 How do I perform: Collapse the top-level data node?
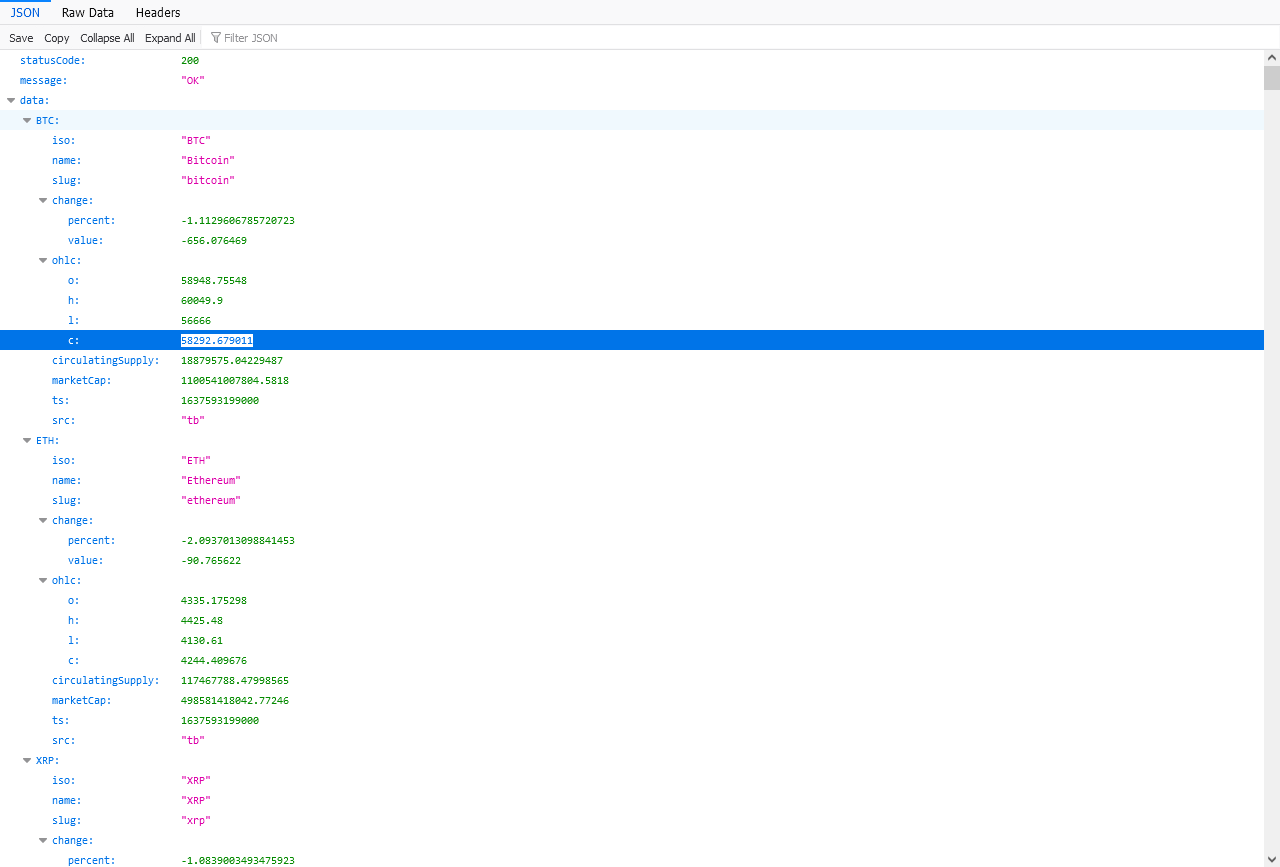coord(11,100)
